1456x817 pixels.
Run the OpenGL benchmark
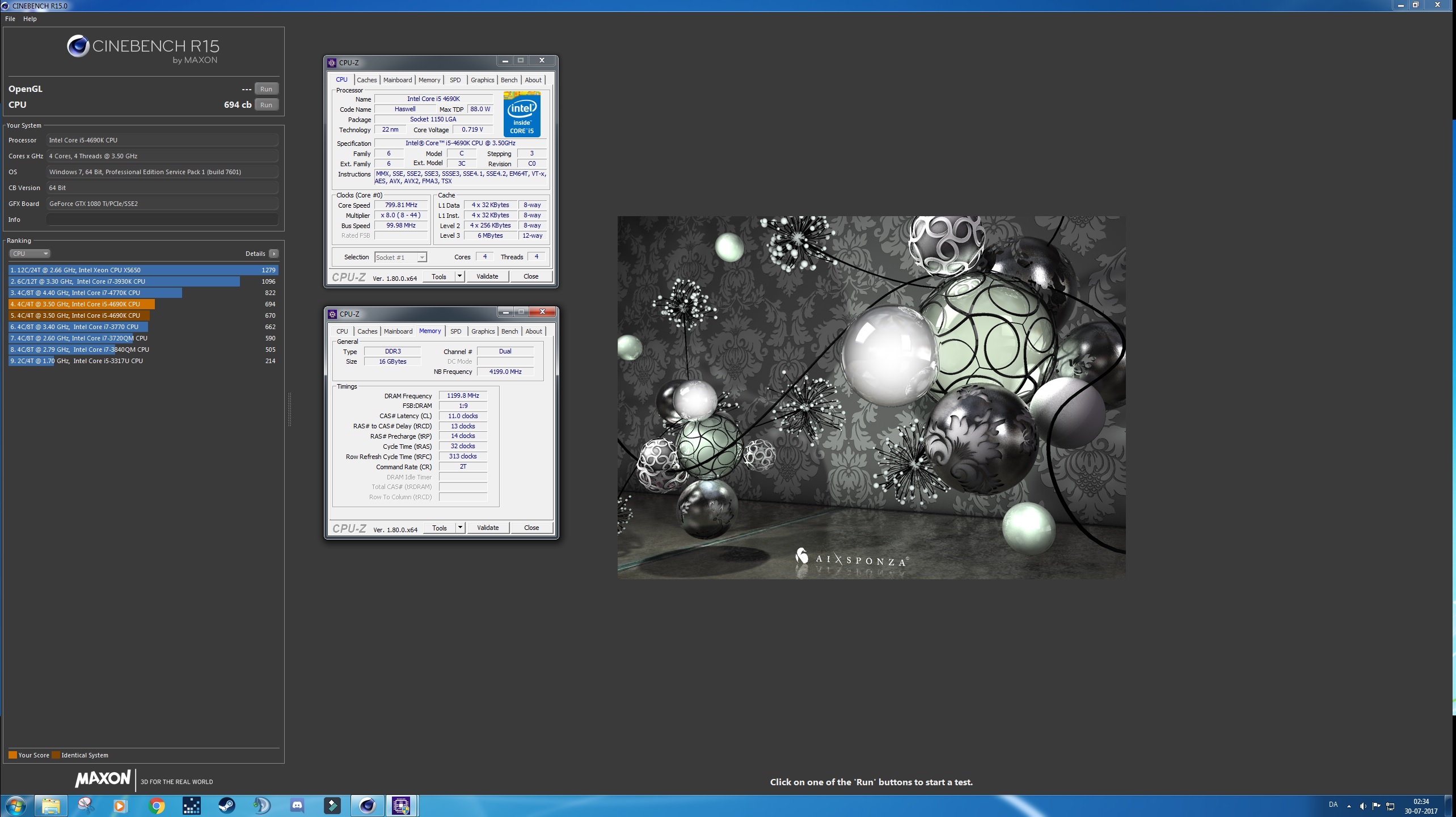click(x=266, y=89)
